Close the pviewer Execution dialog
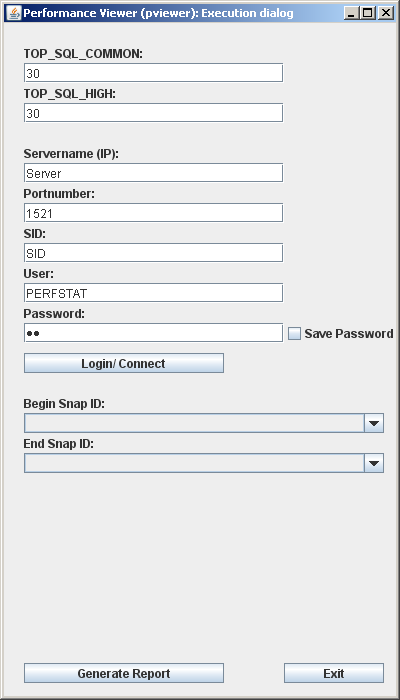Image resolution: width=400 pixels, height=700 pixels. point(385,13)
